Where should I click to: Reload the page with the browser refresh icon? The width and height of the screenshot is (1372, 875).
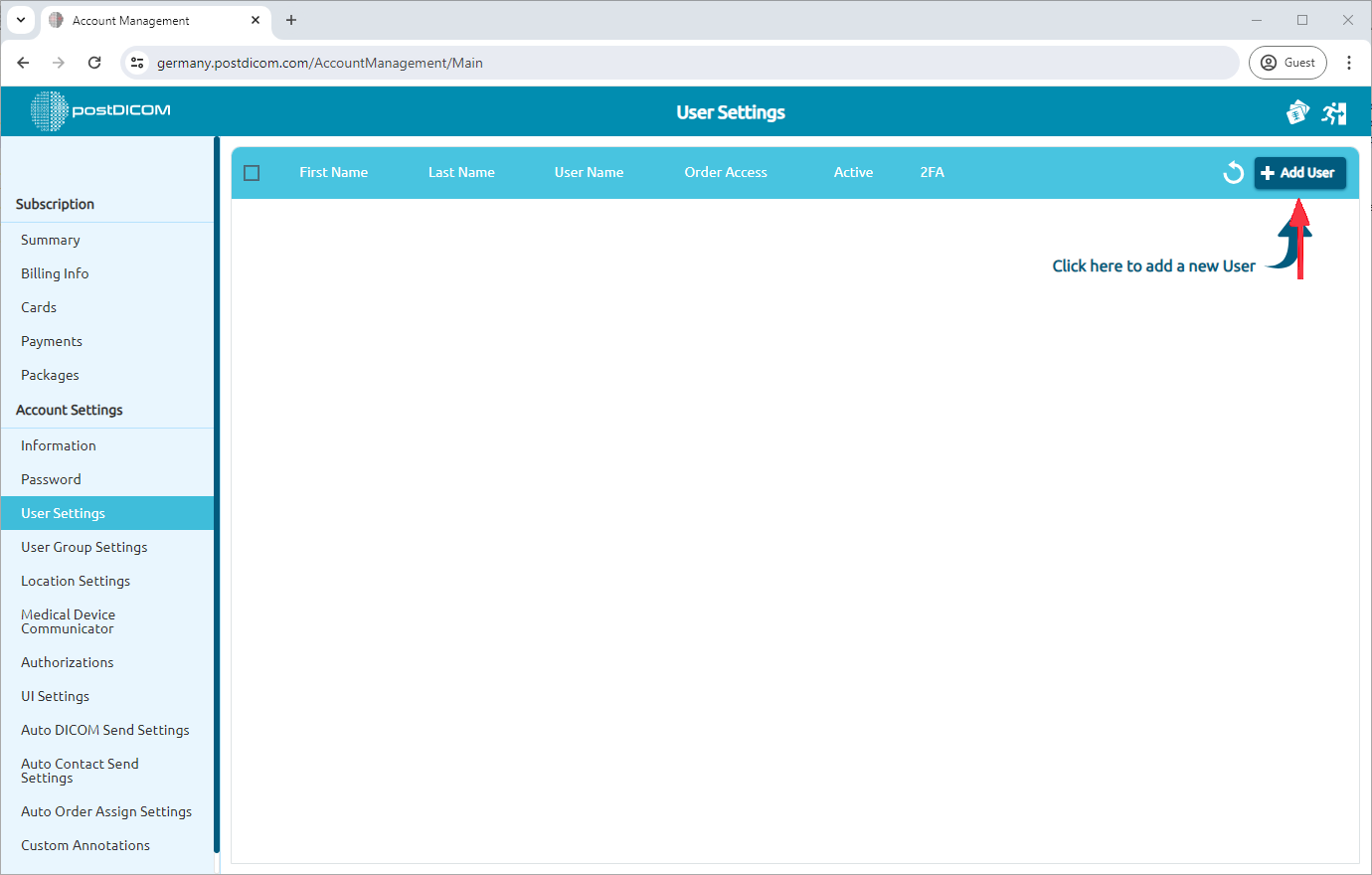(94, 62)
